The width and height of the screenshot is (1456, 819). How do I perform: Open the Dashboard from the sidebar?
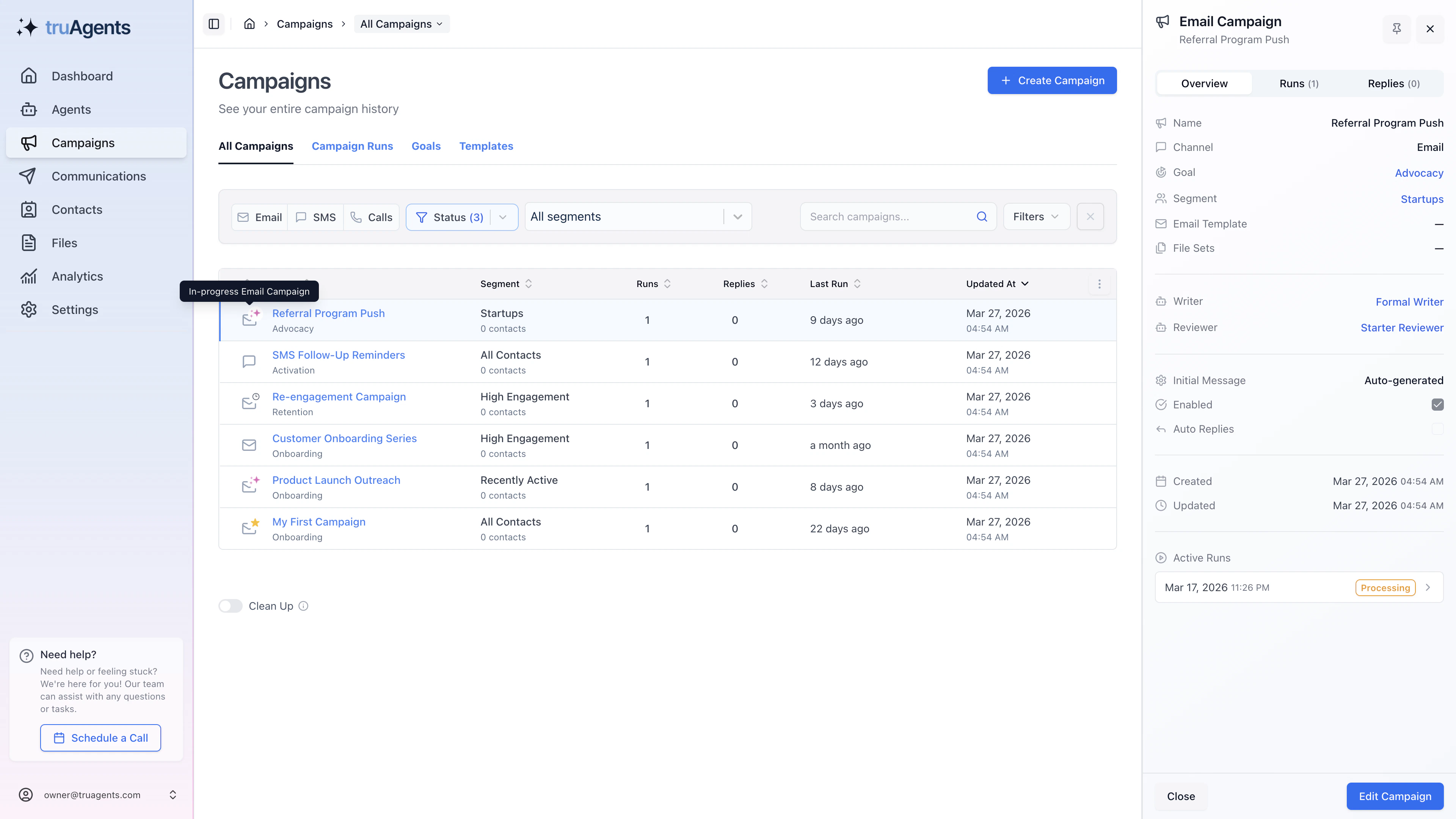click(82, 76)
